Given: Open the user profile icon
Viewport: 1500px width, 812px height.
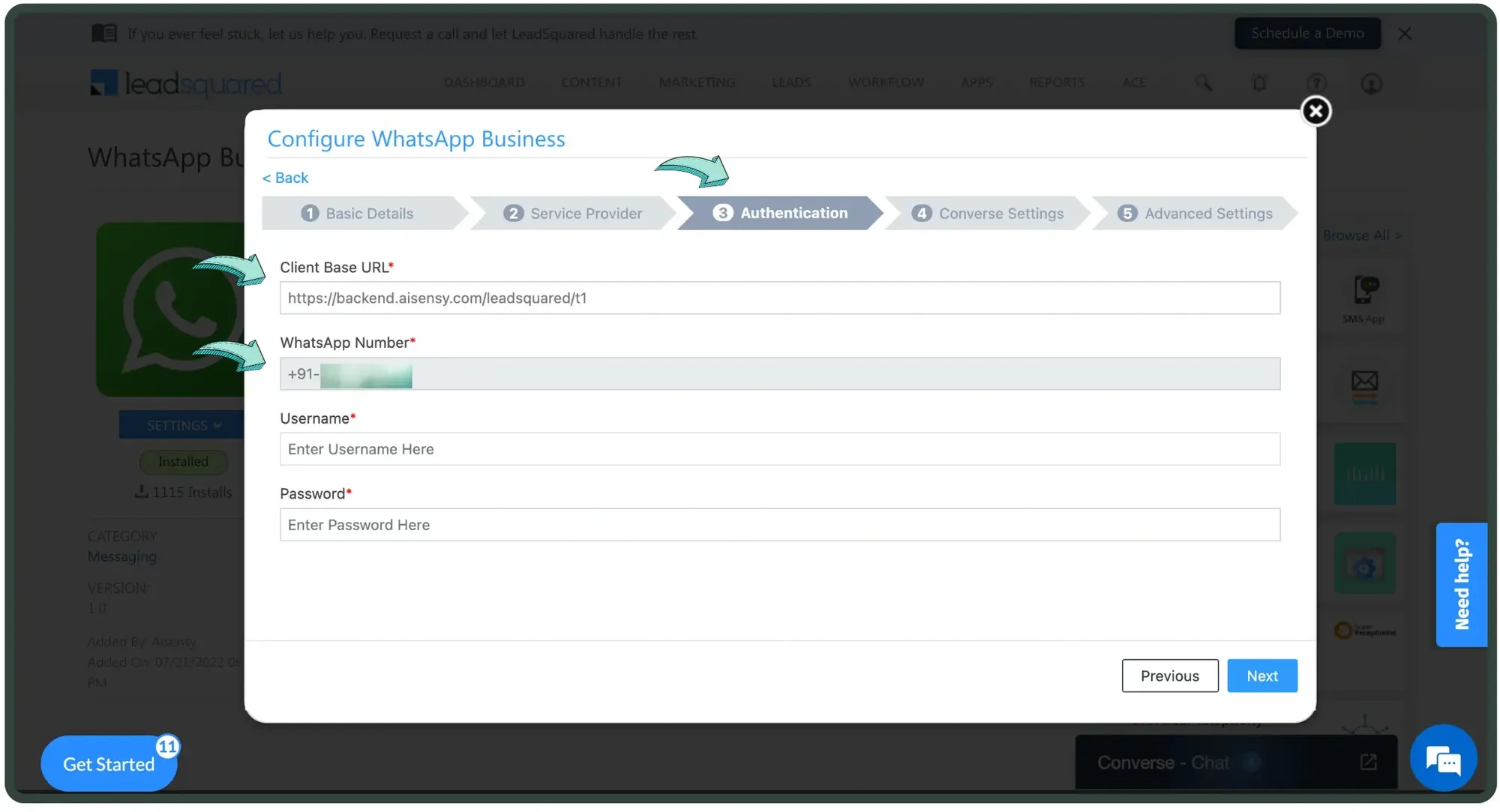Looking at the screenshot, I should click(x=1371, y=83).
